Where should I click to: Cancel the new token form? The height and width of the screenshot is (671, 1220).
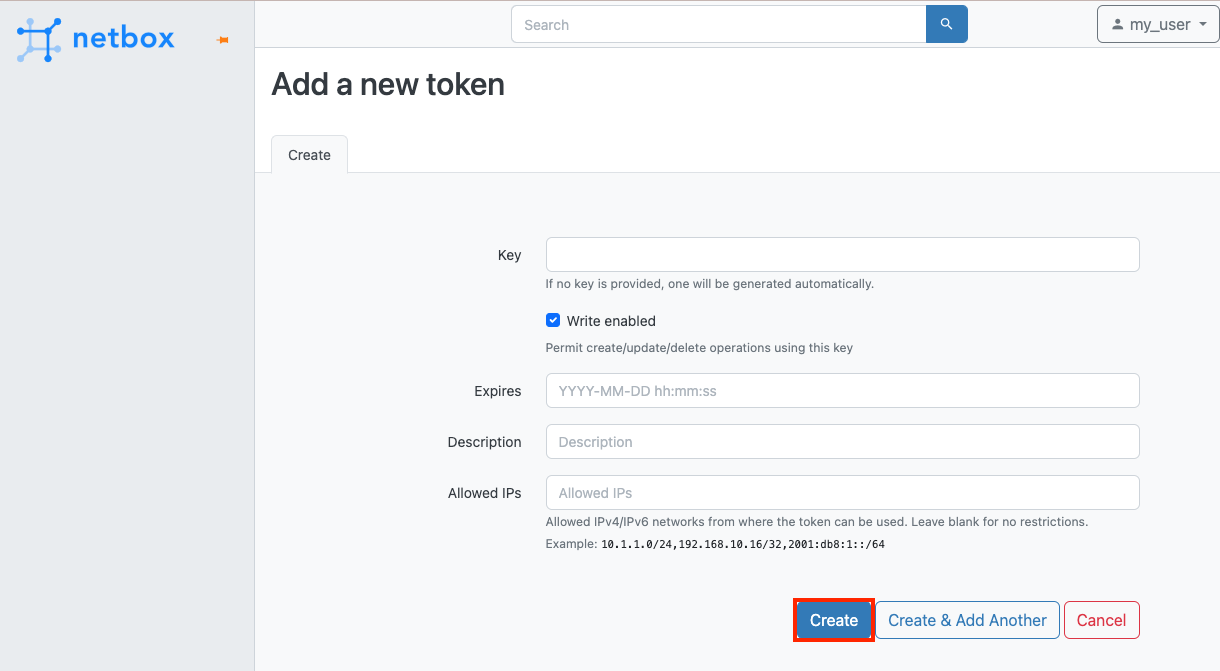(x=1101, y=620)
